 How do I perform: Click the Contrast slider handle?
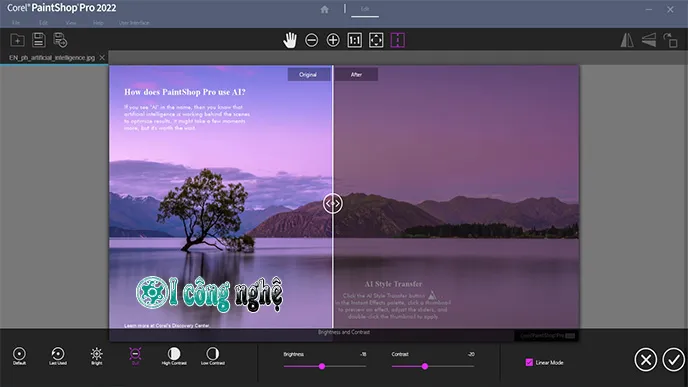coord(425,366)
